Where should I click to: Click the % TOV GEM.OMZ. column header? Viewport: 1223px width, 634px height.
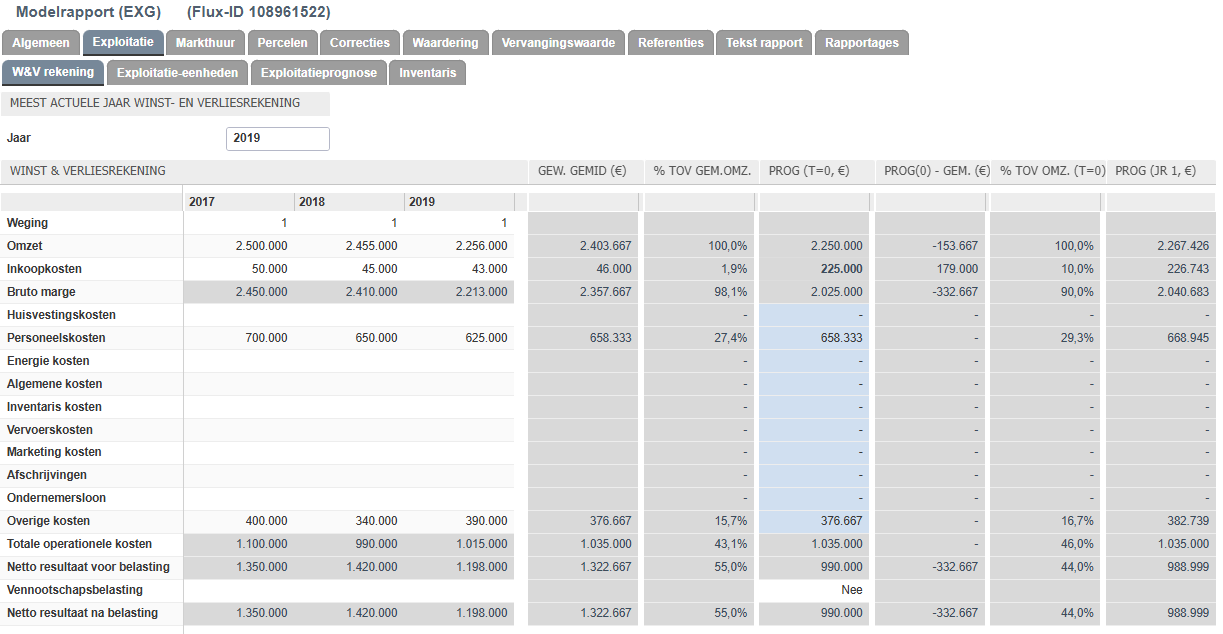point(702,171)
